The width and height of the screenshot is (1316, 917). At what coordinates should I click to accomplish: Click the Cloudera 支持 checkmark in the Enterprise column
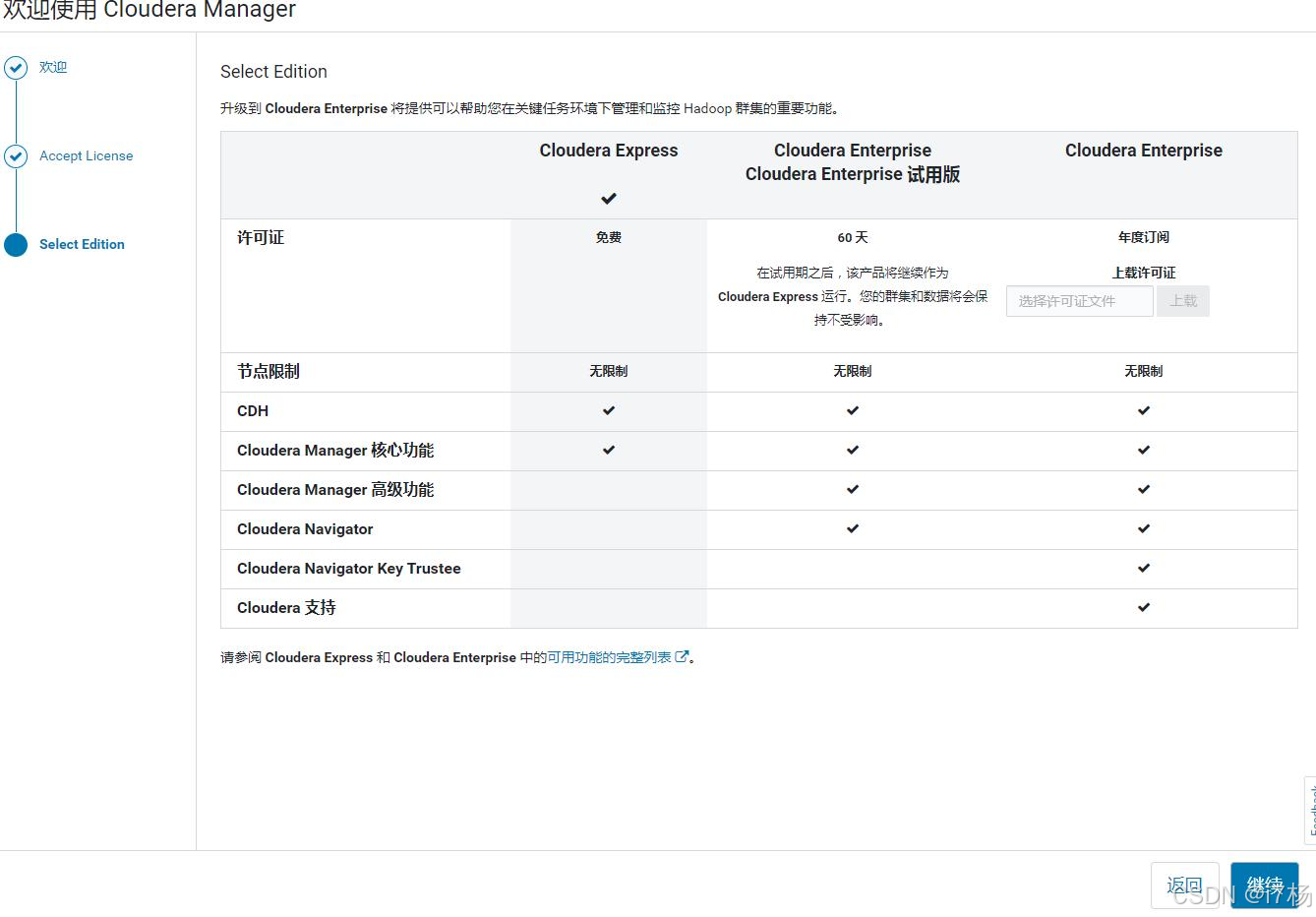coord(1143,607)
